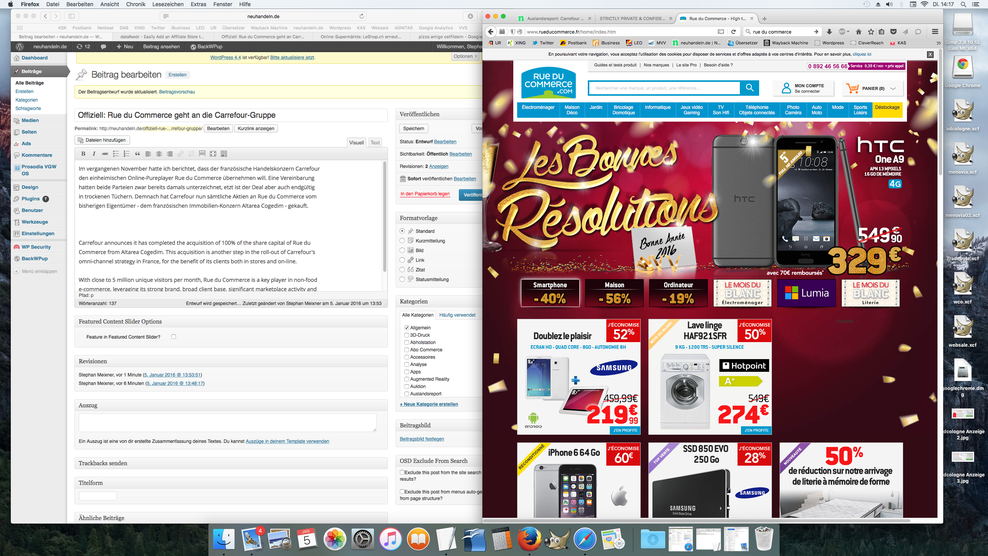
Task: Open Finder from the Dock
Action: (224, 540)
